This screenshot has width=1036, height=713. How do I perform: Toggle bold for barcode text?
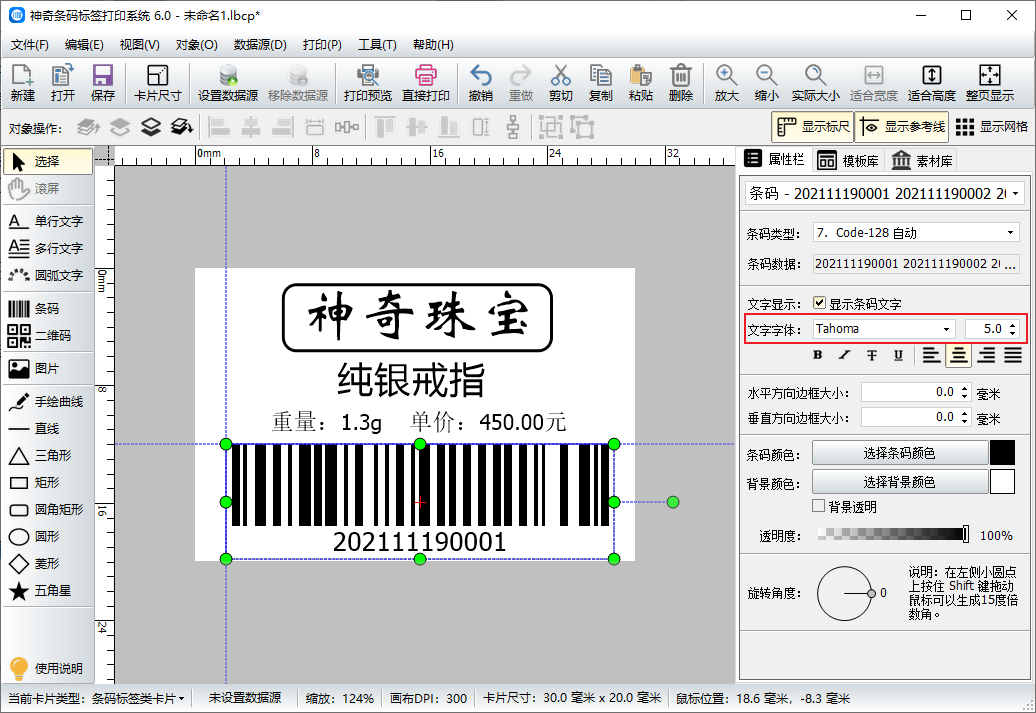point(818,355)
